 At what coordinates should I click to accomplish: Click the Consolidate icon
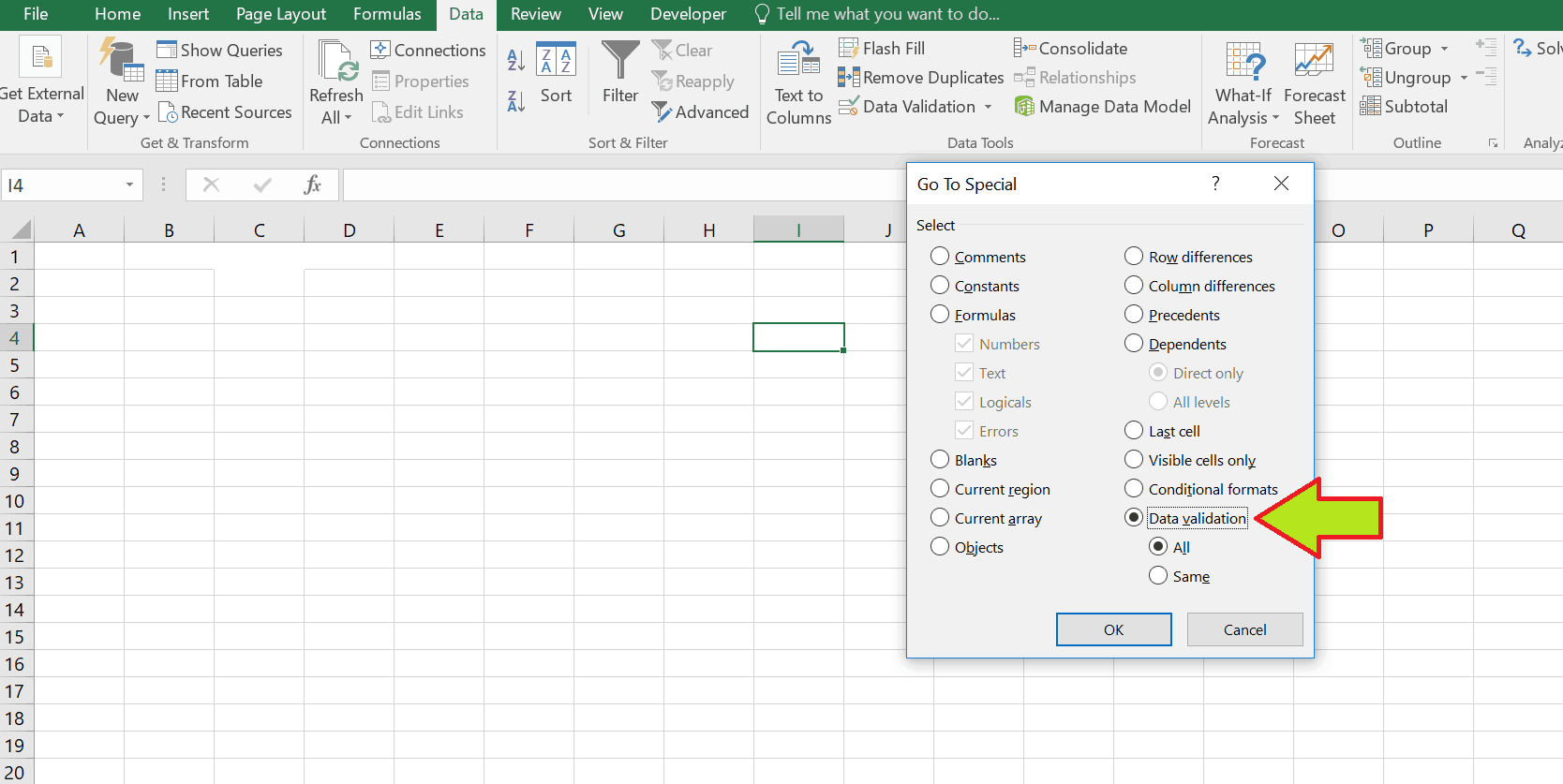(1024, 49)
